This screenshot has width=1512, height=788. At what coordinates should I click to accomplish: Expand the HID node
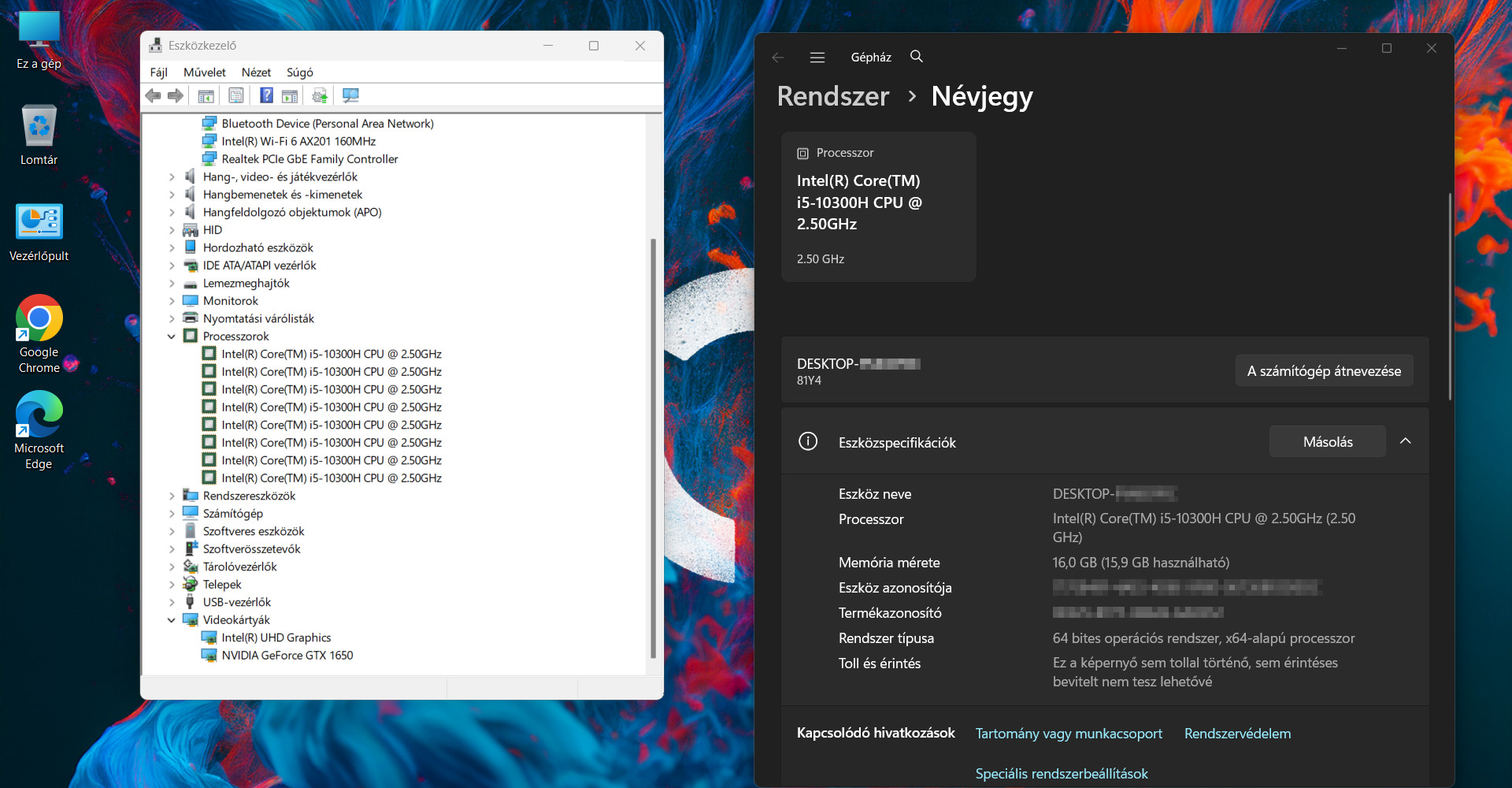click(172, 230)
